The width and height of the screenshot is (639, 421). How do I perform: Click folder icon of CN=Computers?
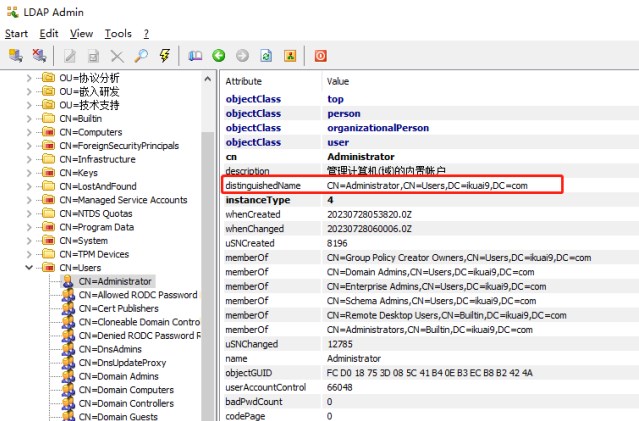point(48,132)
